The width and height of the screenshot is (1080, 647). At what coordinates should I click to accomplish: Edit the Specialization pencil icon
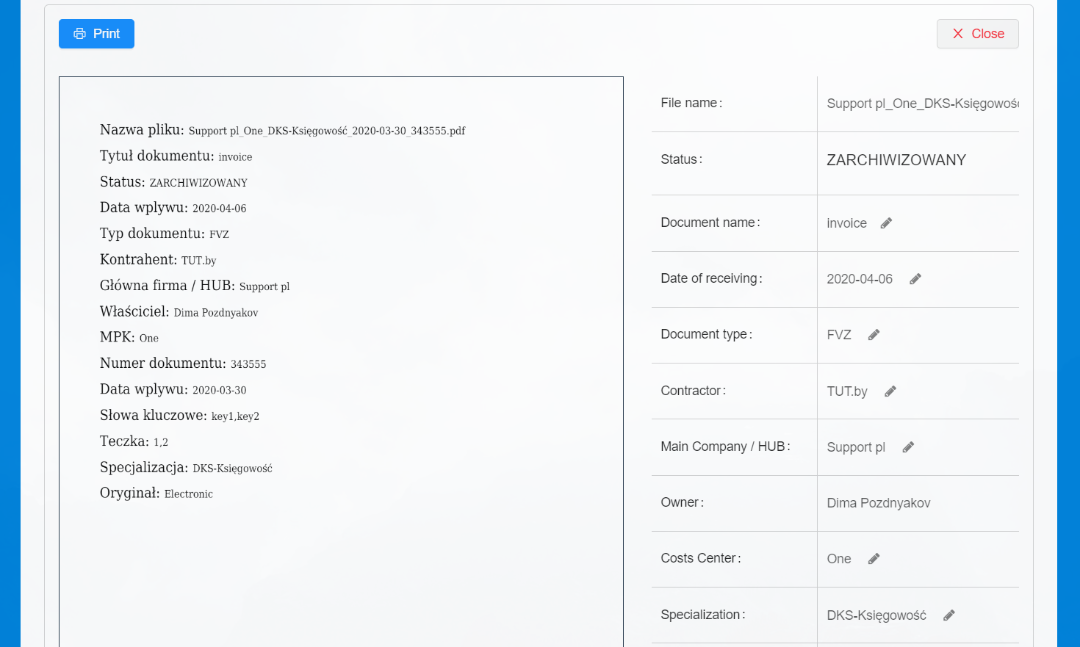tap(949, 615)
